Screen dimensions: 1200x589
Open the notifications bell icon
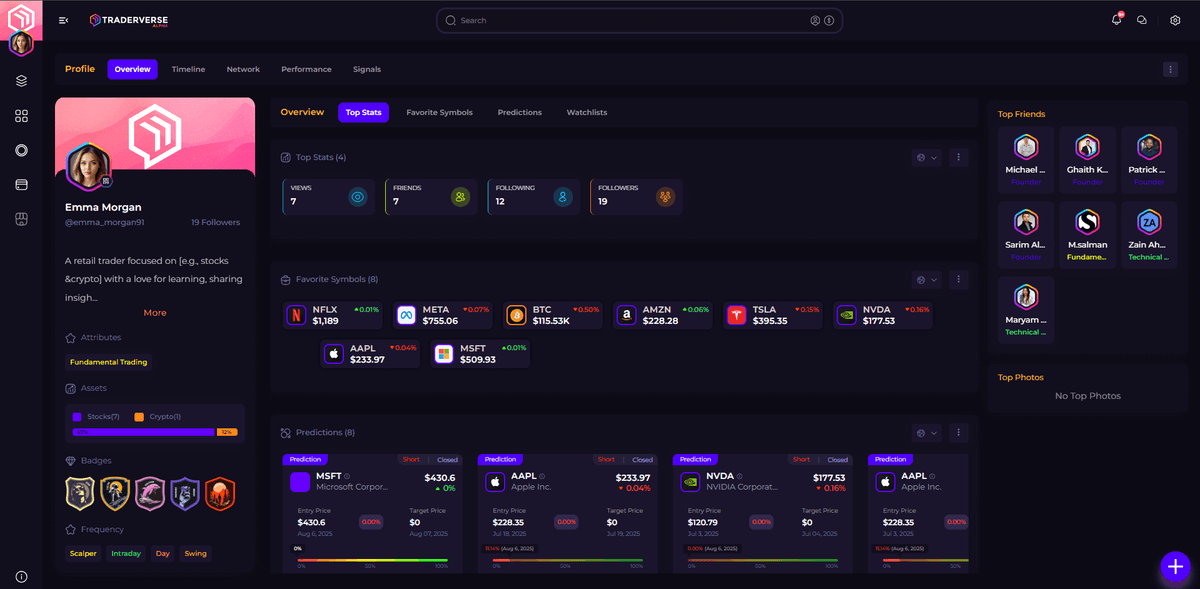(x=1116, y=20)
